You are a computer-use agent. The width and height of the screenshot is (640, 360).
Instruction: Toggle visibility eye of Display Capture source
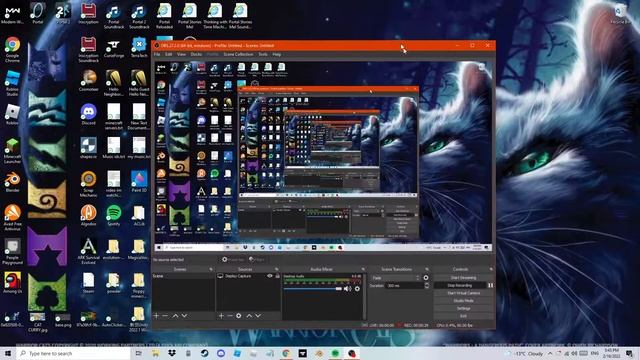click(270, 276)
